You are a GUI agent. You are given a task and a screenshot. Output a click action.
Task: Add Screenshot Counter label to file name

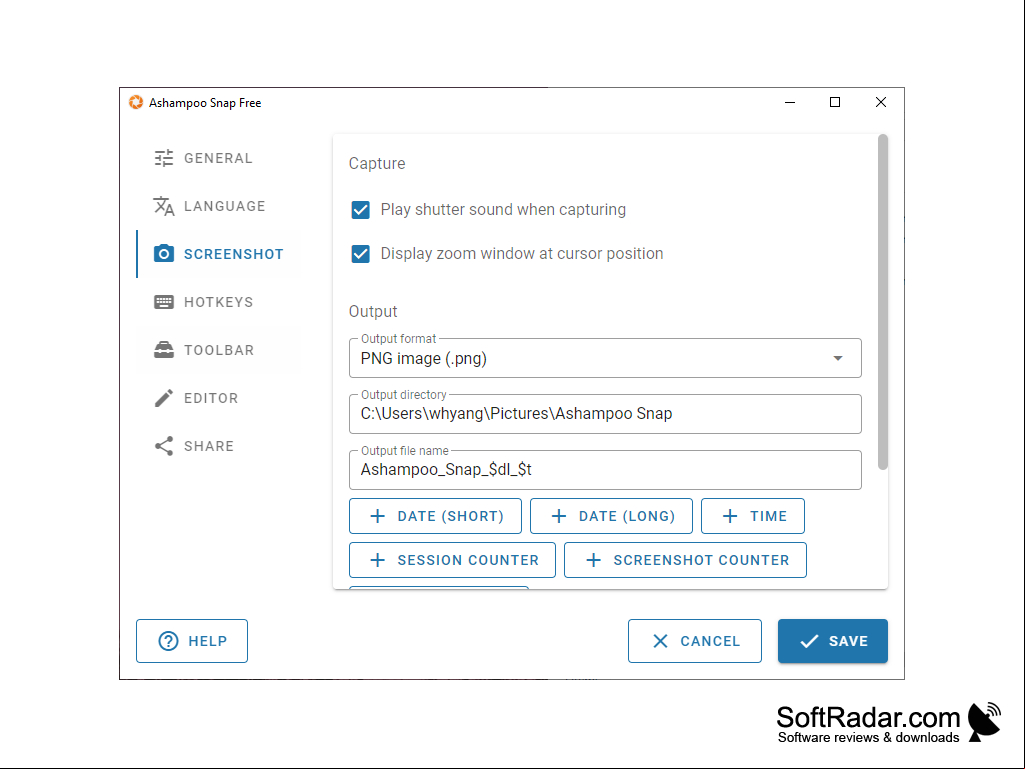[701, 560]
